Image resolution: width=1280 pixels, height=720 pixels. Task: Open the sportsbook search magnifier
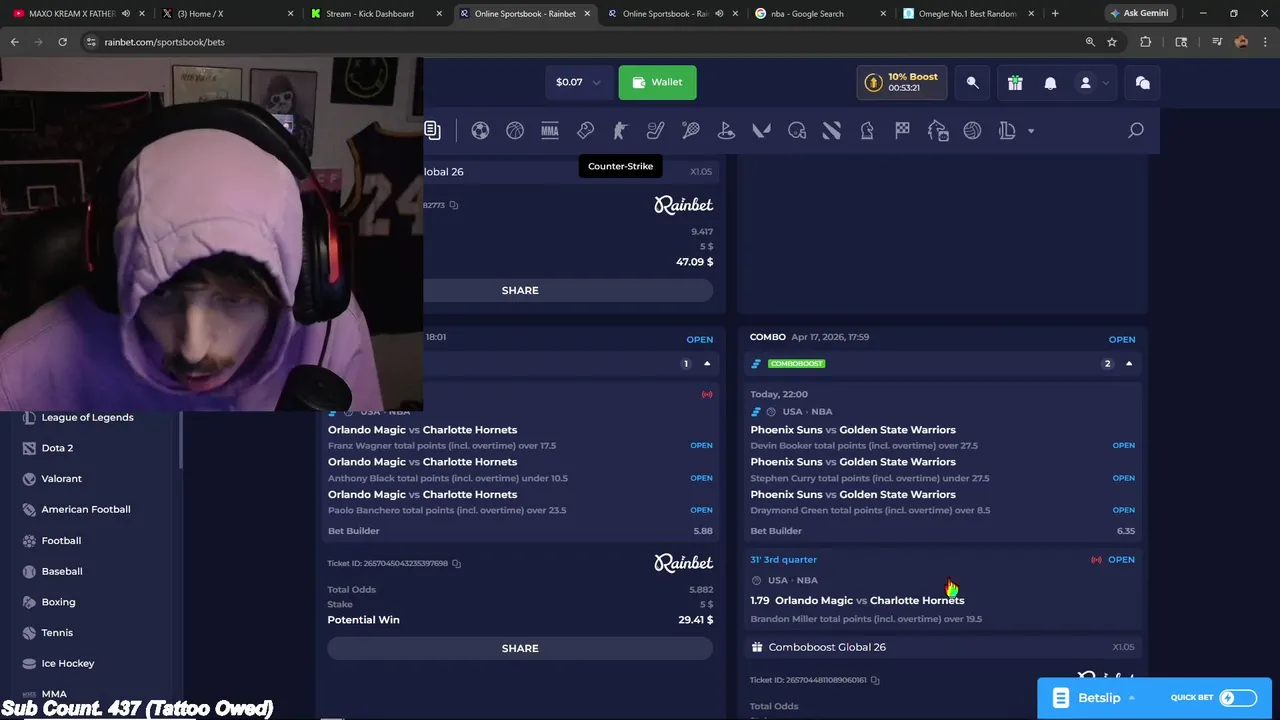coord(1136,130)
